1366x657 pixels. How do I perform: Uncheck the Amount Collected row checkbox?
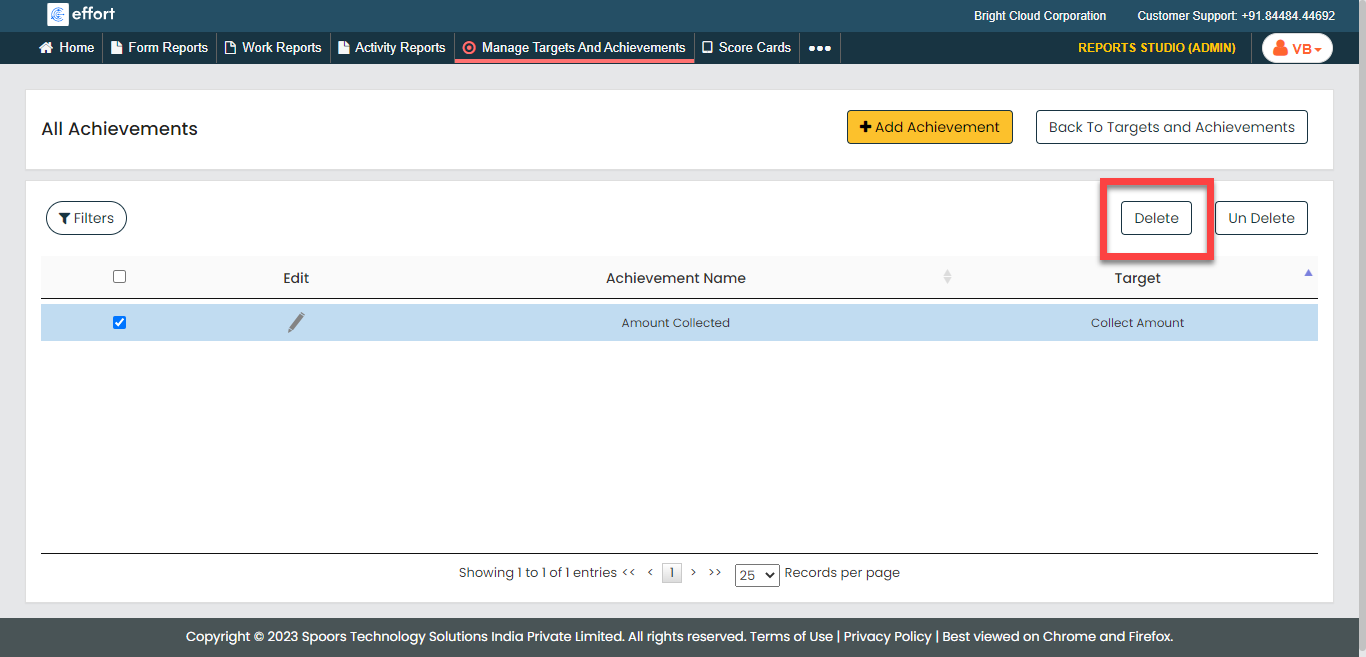(x=120, y=322)
